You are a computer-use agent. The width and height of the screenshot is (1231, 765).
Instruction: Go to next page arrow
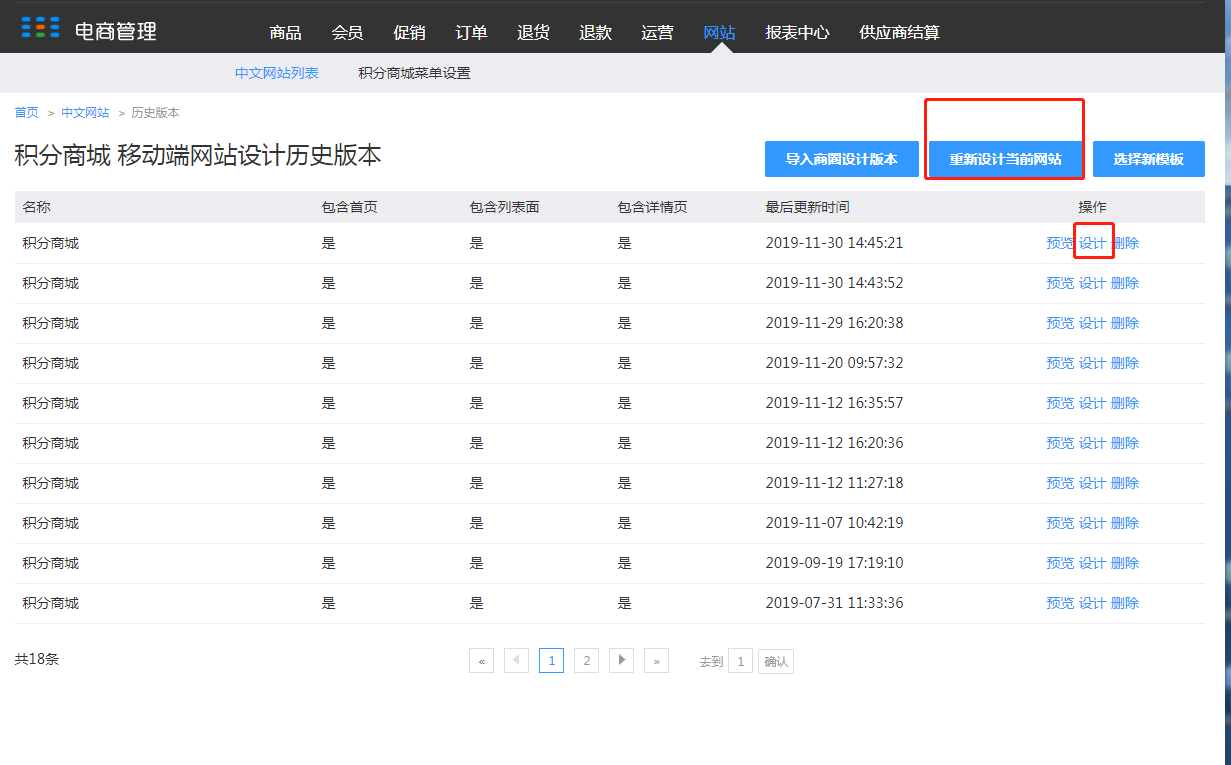tap(622, 661)
